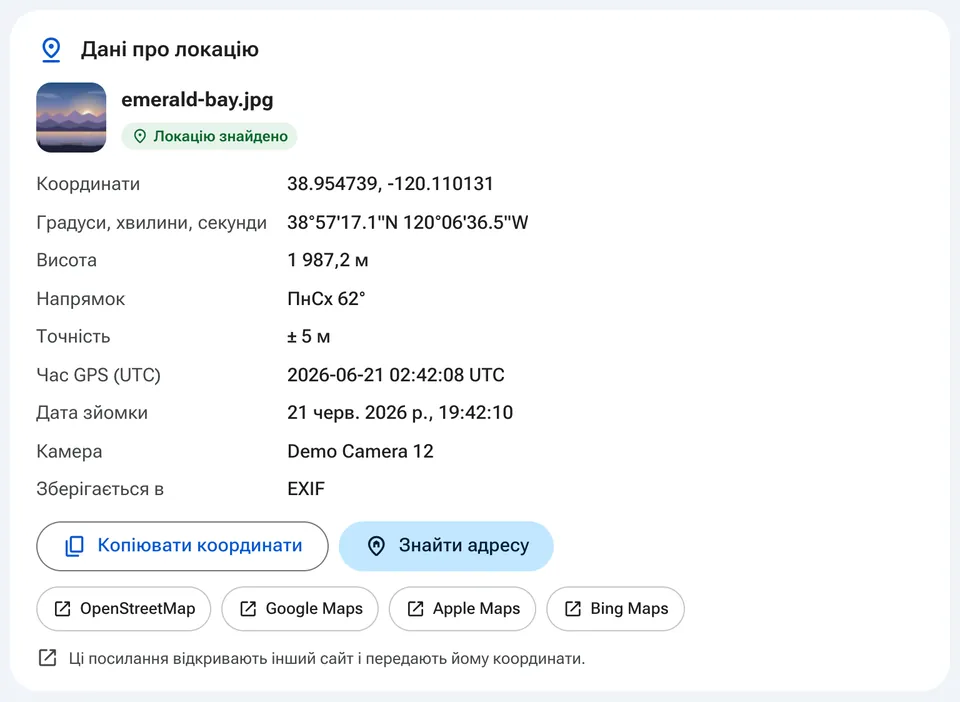Click the external-link icon beside the footer note
This screenshot has width=960, height=702.
[x=48, y=658]
